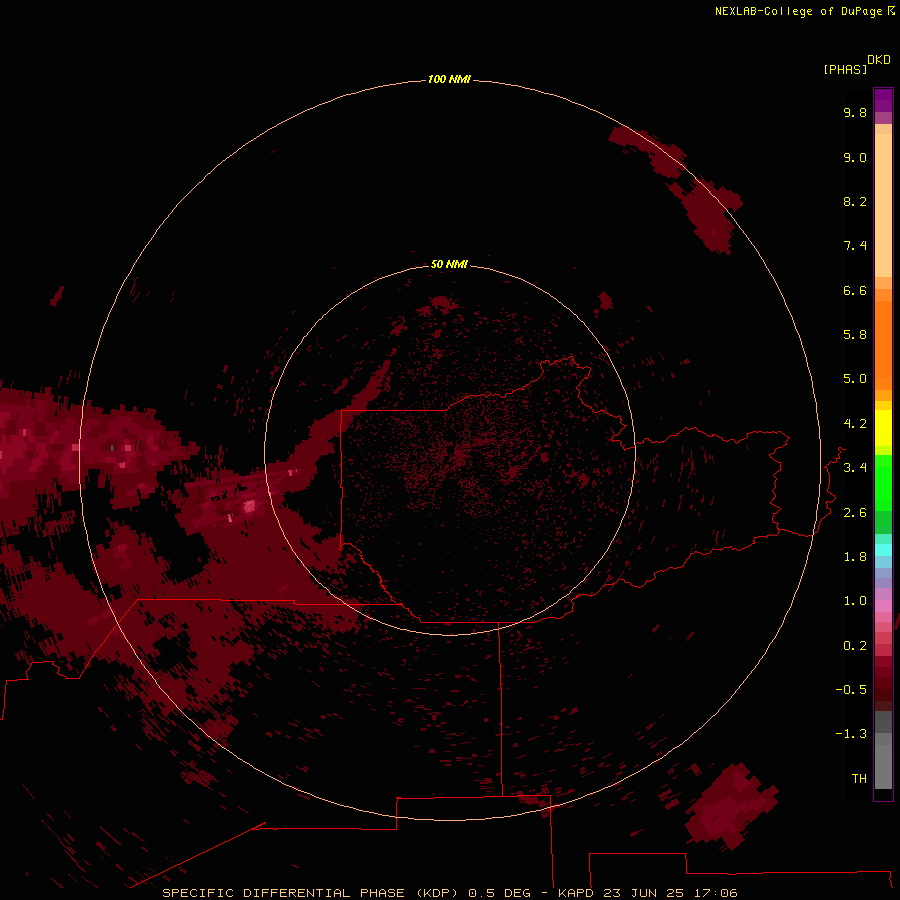The width and height of the screenshot is (900, 900).
Task: Click the 1.8 value on the color scale
Action: pyautogui.click(x=855, y=557)
